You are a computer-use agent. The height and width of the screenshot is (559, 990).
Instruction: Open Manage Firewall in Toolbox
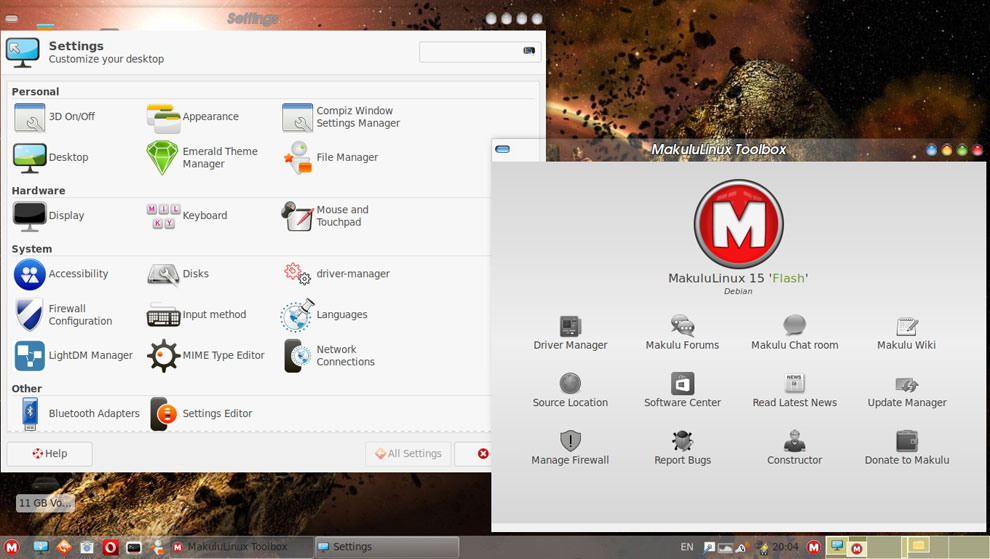[570, 448]
